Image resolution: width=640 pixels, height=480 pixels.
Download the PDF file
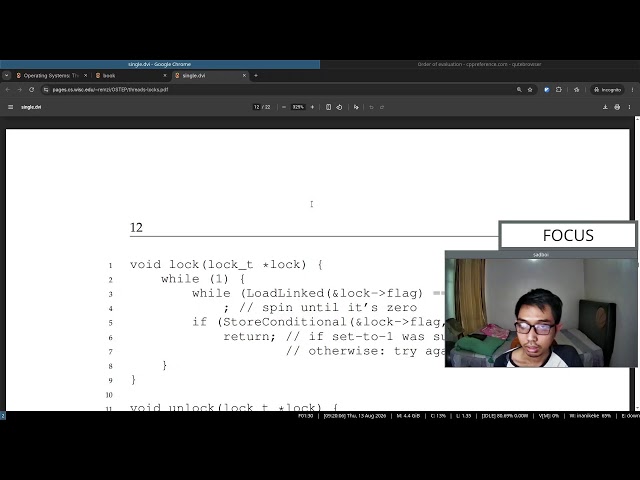pyautogui.click(x=605, y=107)
